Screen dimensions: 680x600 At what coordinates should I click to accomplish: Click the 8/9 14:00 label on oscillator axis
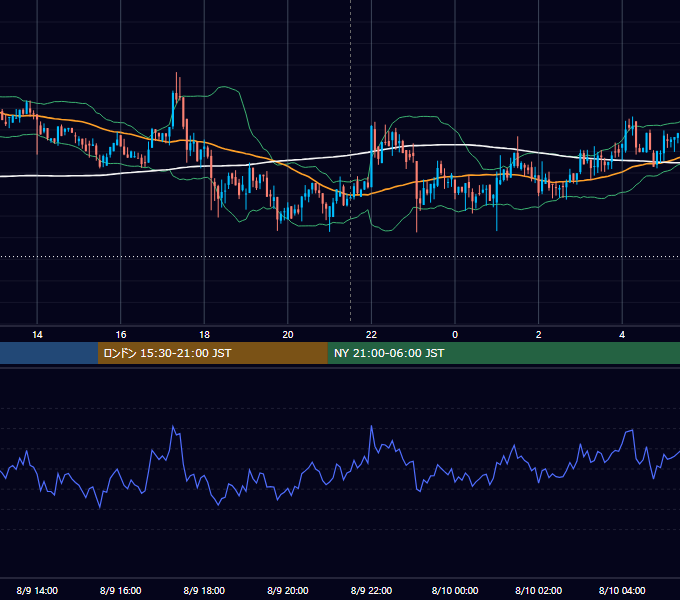pos(37,590)
